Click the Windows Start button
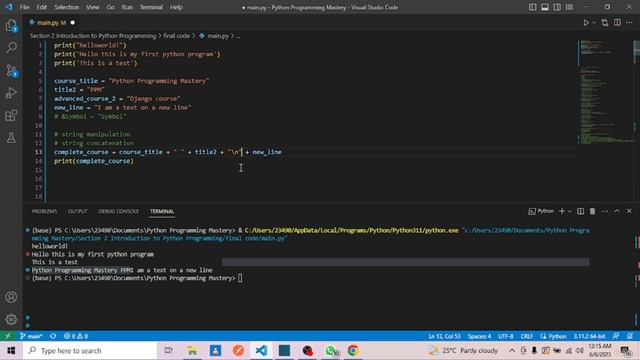This screenshot has width=640, height=360. pos(11,351)
